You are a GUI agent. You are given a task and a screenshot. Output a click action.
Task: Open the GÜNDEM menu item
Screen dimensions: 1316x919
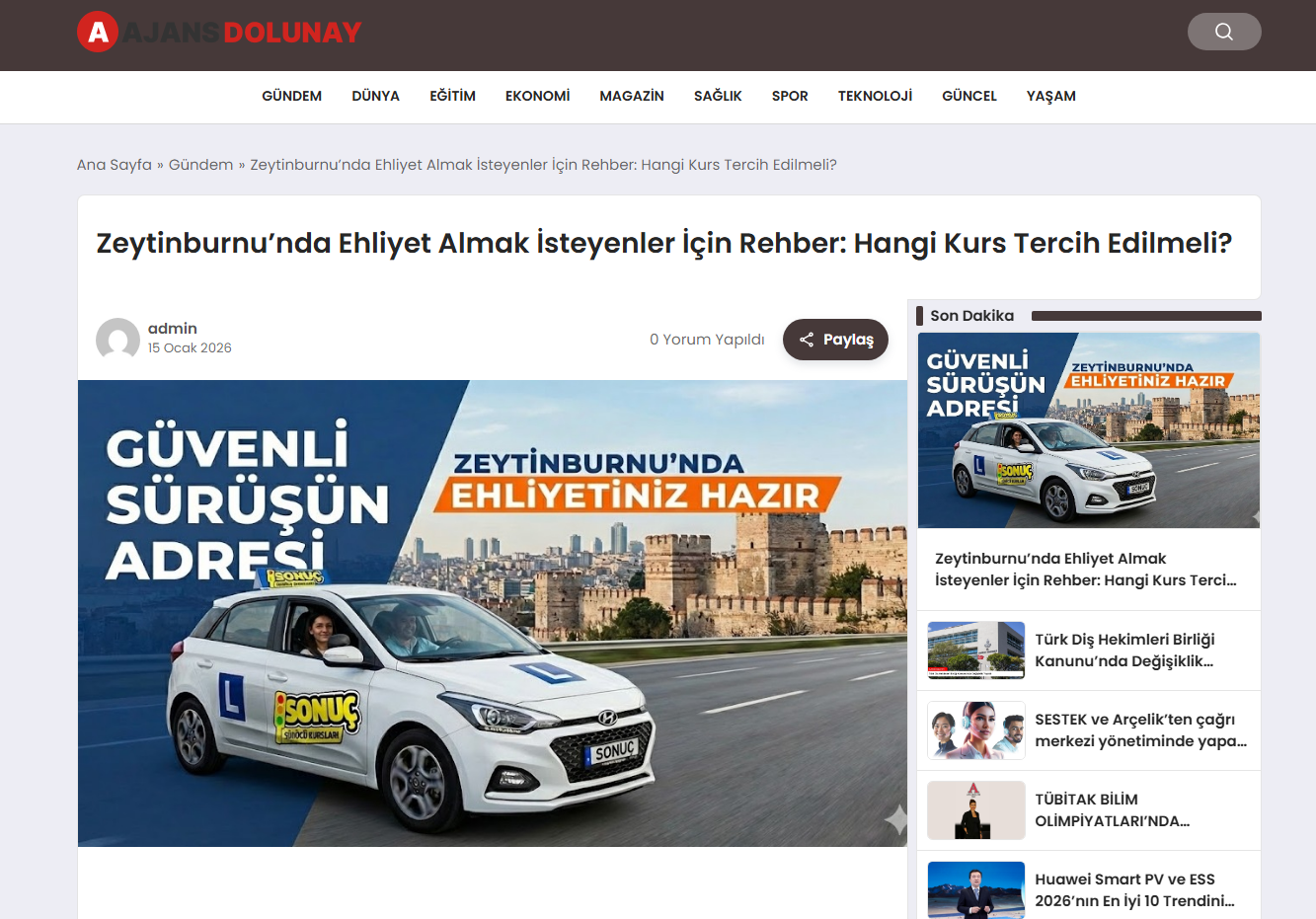coord(291,96)
